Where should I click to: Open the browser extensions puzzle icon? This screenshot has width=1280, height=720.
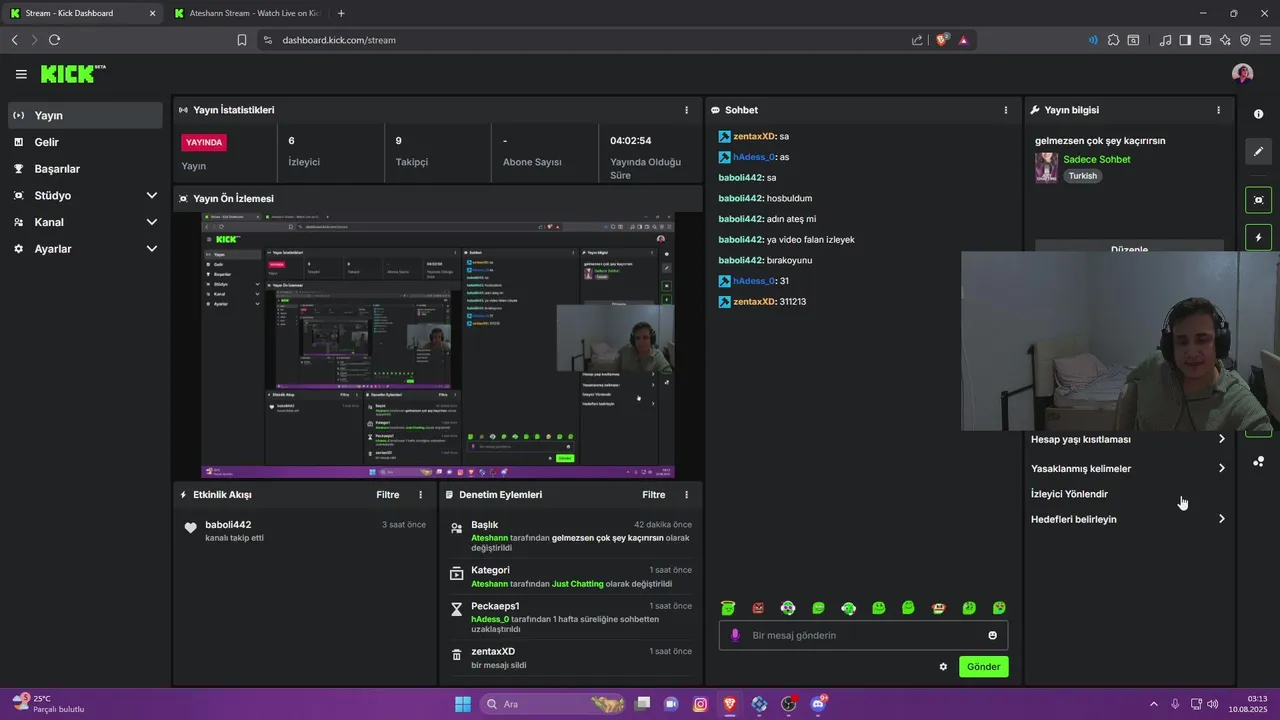[x=1114, y=40]
